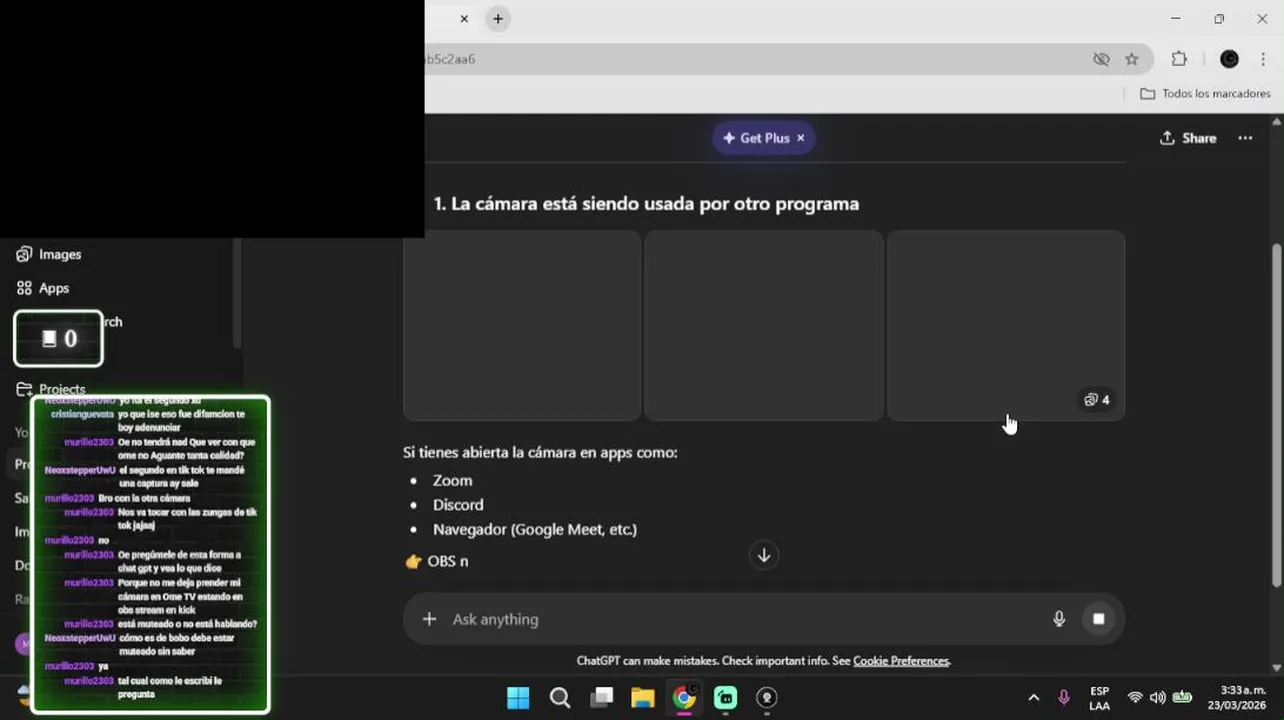Switch the ESP LAA input language

coord(1099,698)
